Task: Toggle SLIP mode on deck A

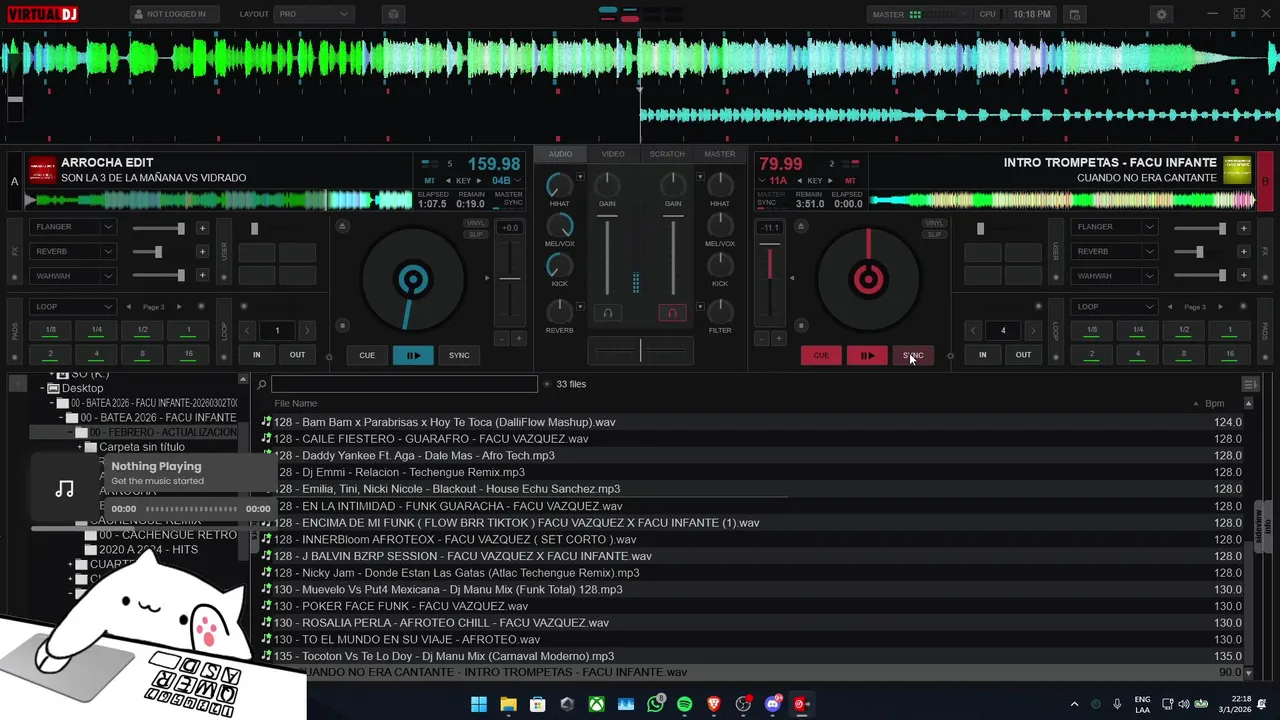Action: point(476,234)
